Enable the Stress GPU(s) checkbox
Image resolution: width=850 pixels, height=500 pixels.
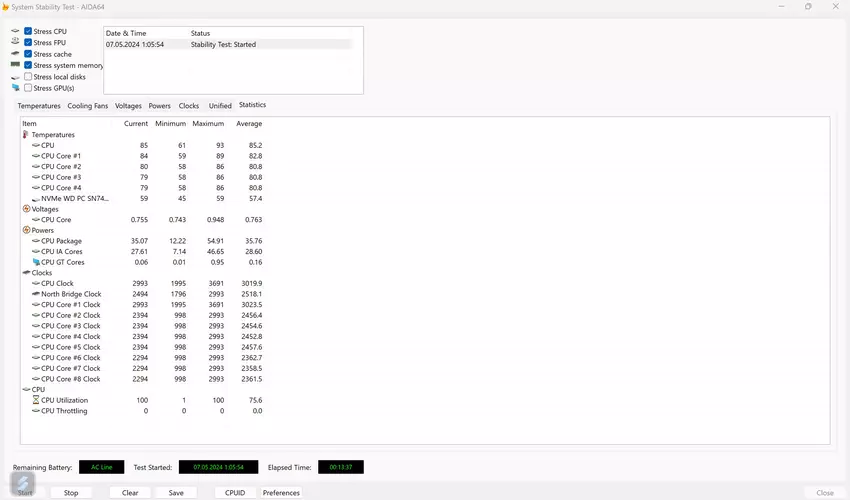click(28, 88)
